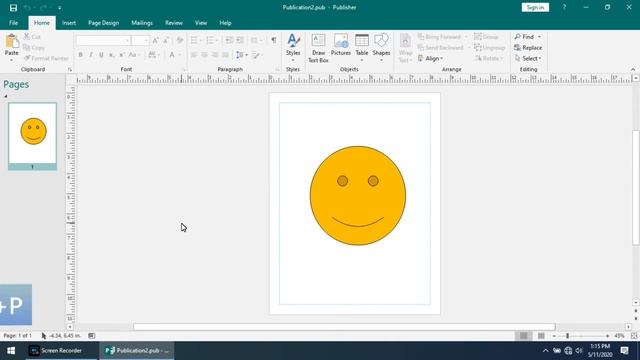The image size is (640, 360).
Task: Open the notification center icon
Action: pyautogui.click(x=624, y=350)
